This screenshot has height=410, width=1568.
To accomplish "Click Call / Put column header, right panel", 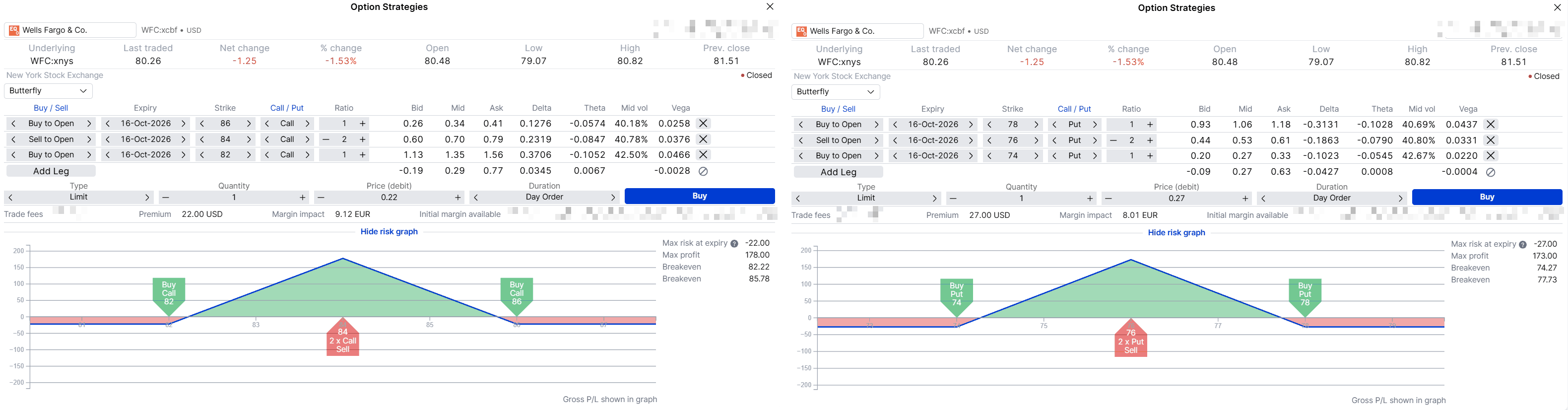I will coord(1074,109).
